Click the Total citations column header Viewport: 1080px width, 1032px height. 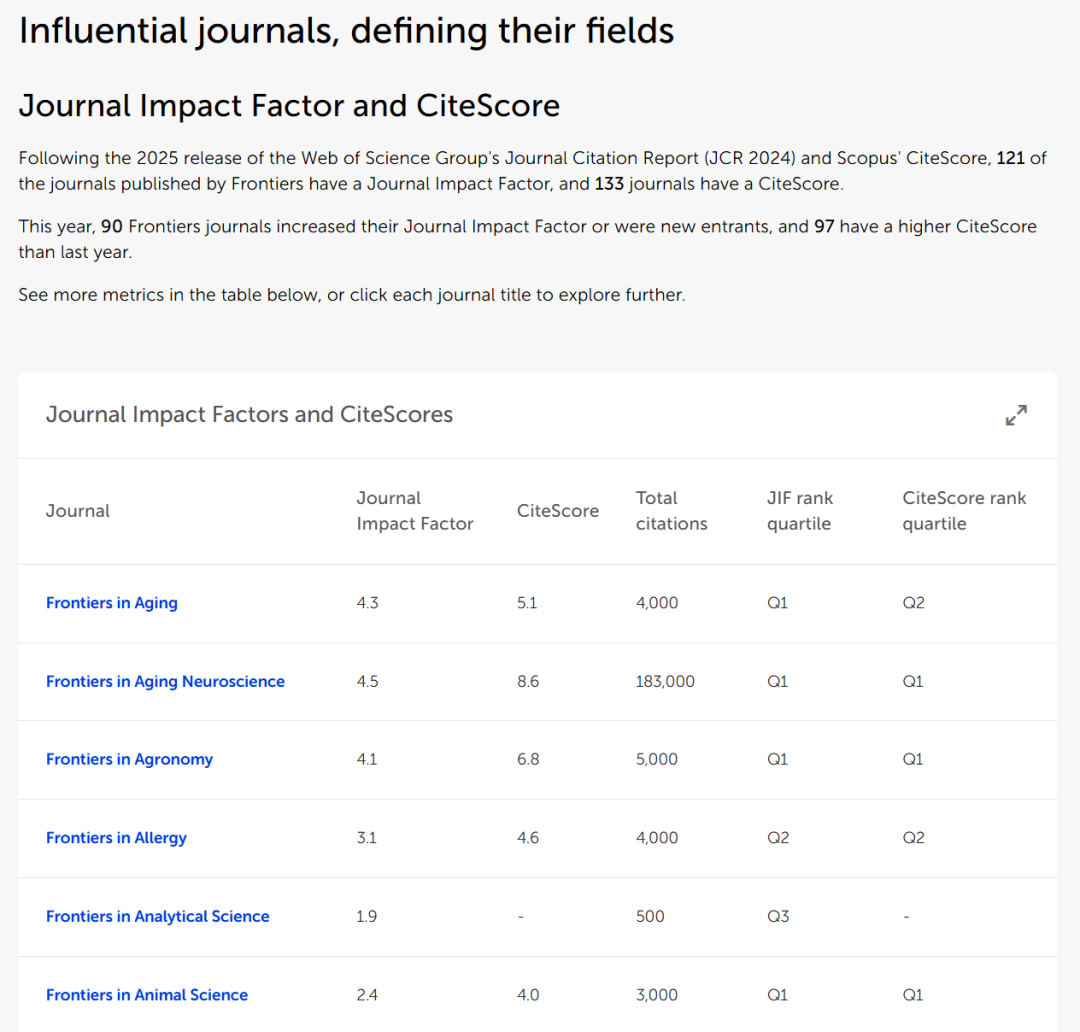click(x=671, y=511)
